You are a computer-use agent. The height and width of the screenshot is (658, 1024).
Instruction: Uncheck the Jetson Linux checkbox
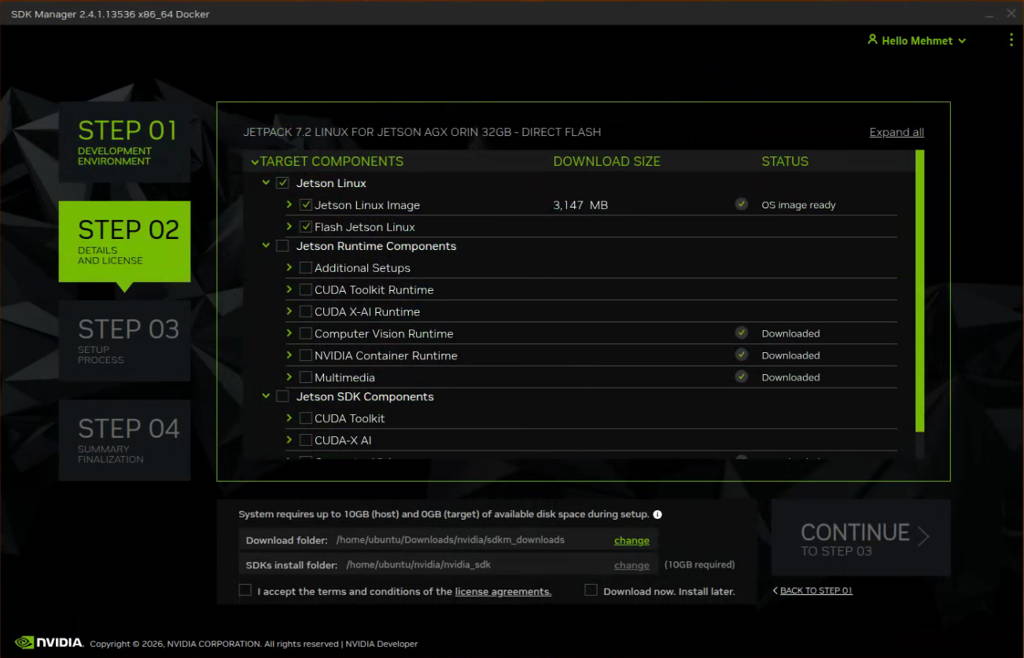(283, 183)
